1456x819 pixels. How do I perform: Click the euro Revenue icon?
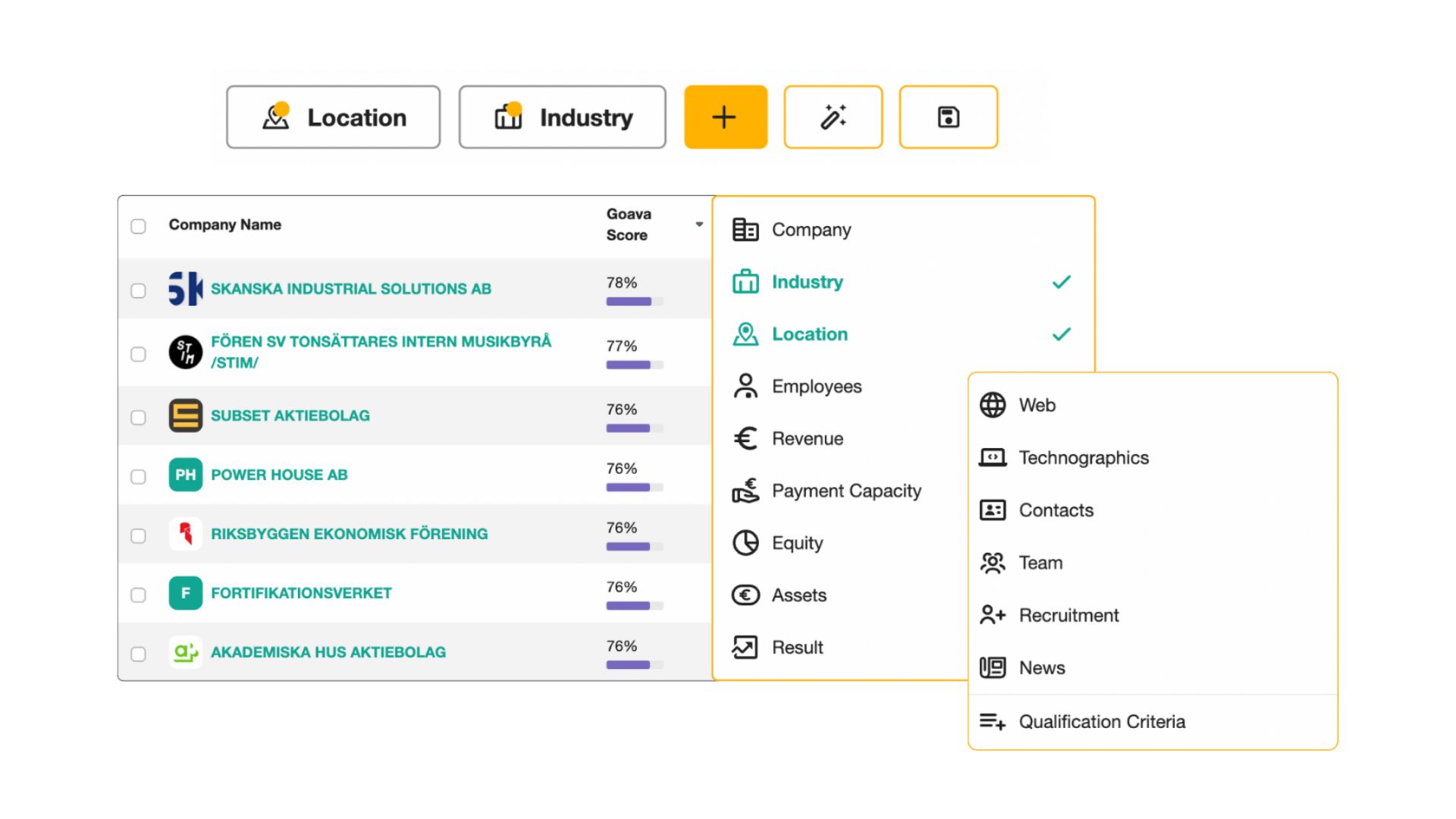tap(745, 438)
